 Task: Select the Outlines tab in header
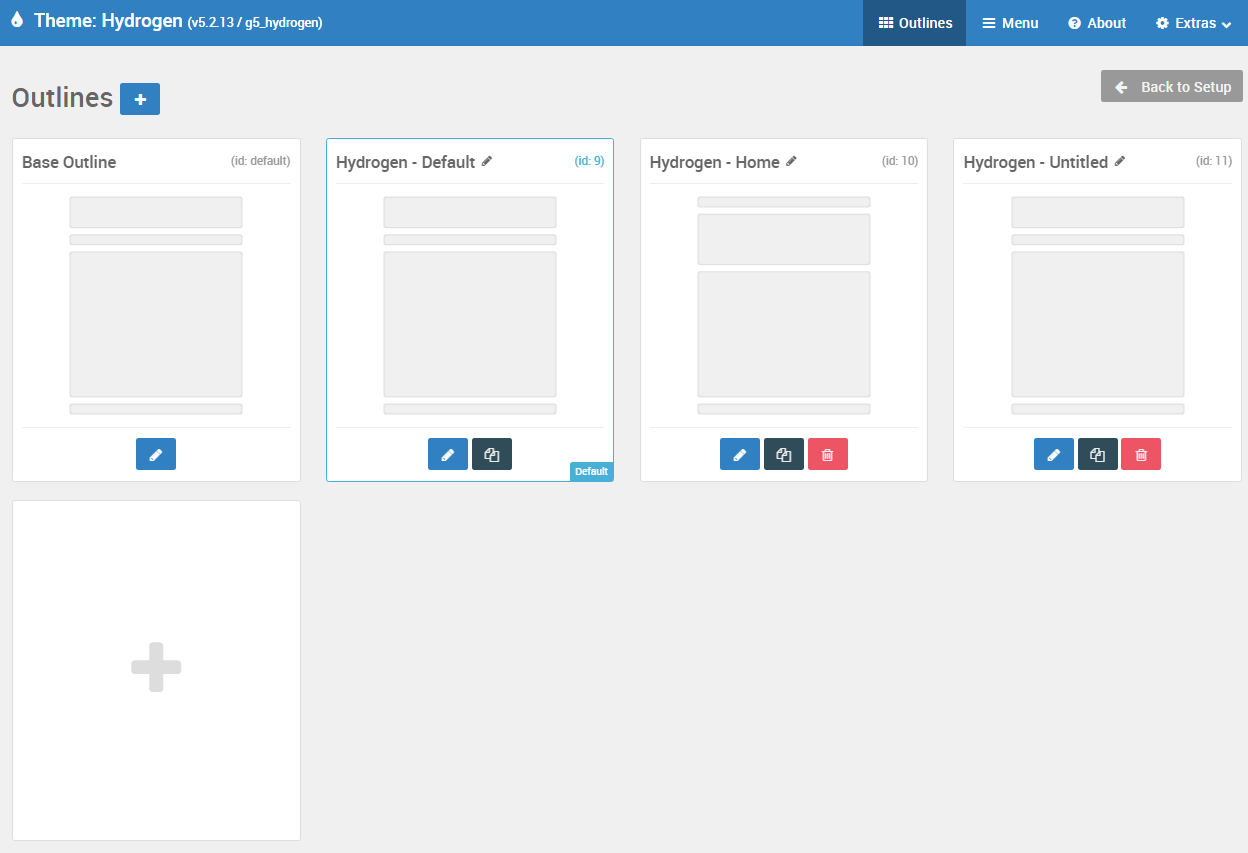tap(915, 23)
